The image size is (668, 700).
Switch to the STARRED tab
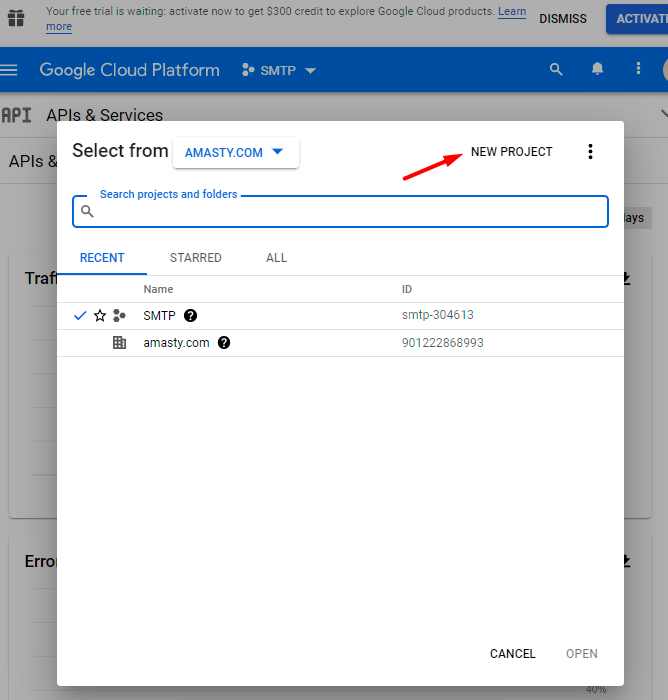196,258
